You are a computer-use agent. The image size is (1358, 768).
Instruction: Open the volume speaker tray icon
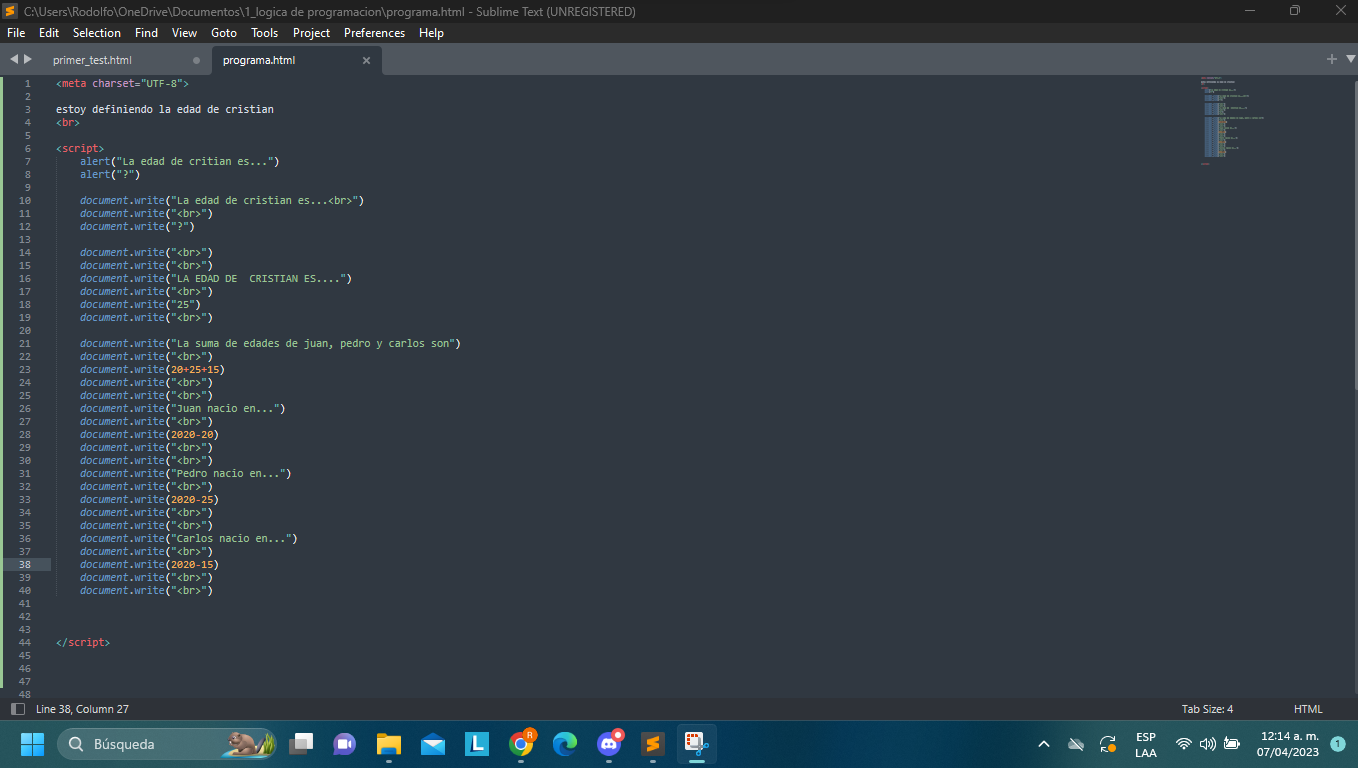point(1207,744)
